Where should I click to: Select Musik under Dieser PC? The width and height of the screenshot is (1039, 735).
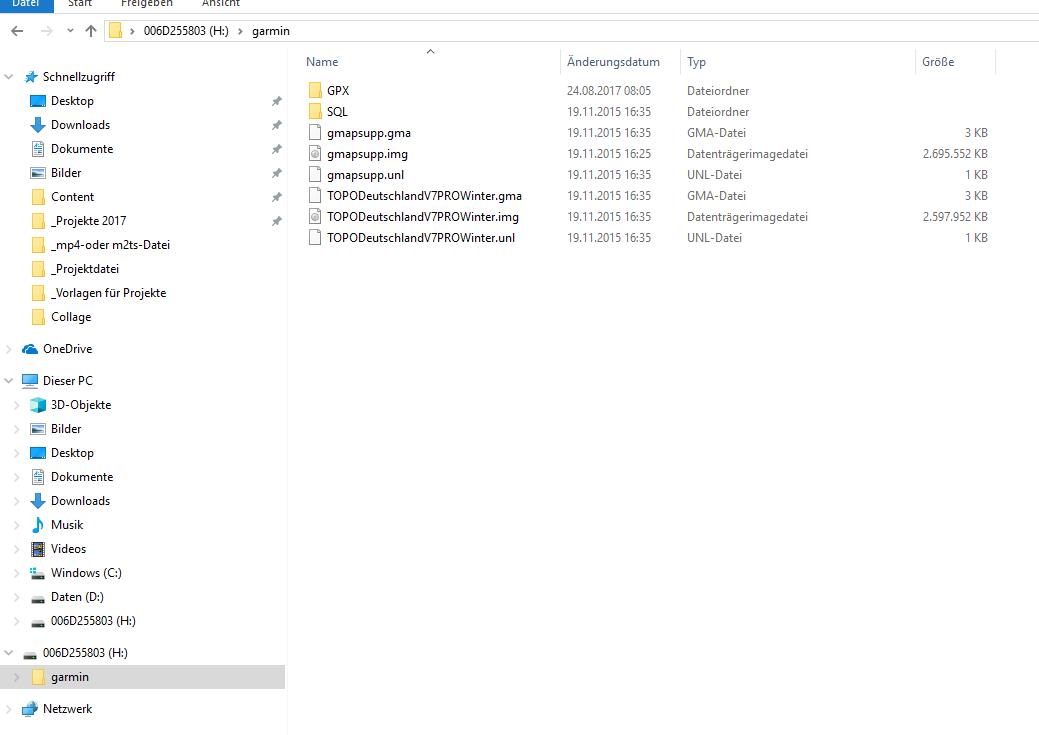pyautogui.click(x=67, y=525)
